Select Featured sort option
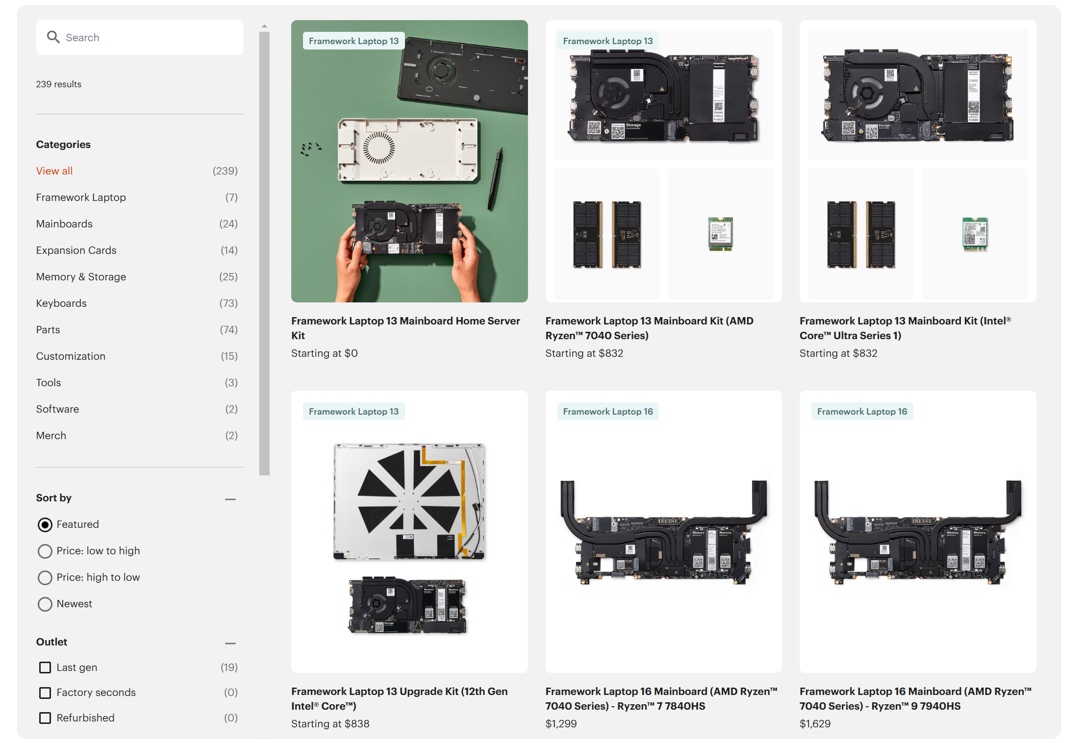Screen dimensions: 1080x743 click(45, 525)
